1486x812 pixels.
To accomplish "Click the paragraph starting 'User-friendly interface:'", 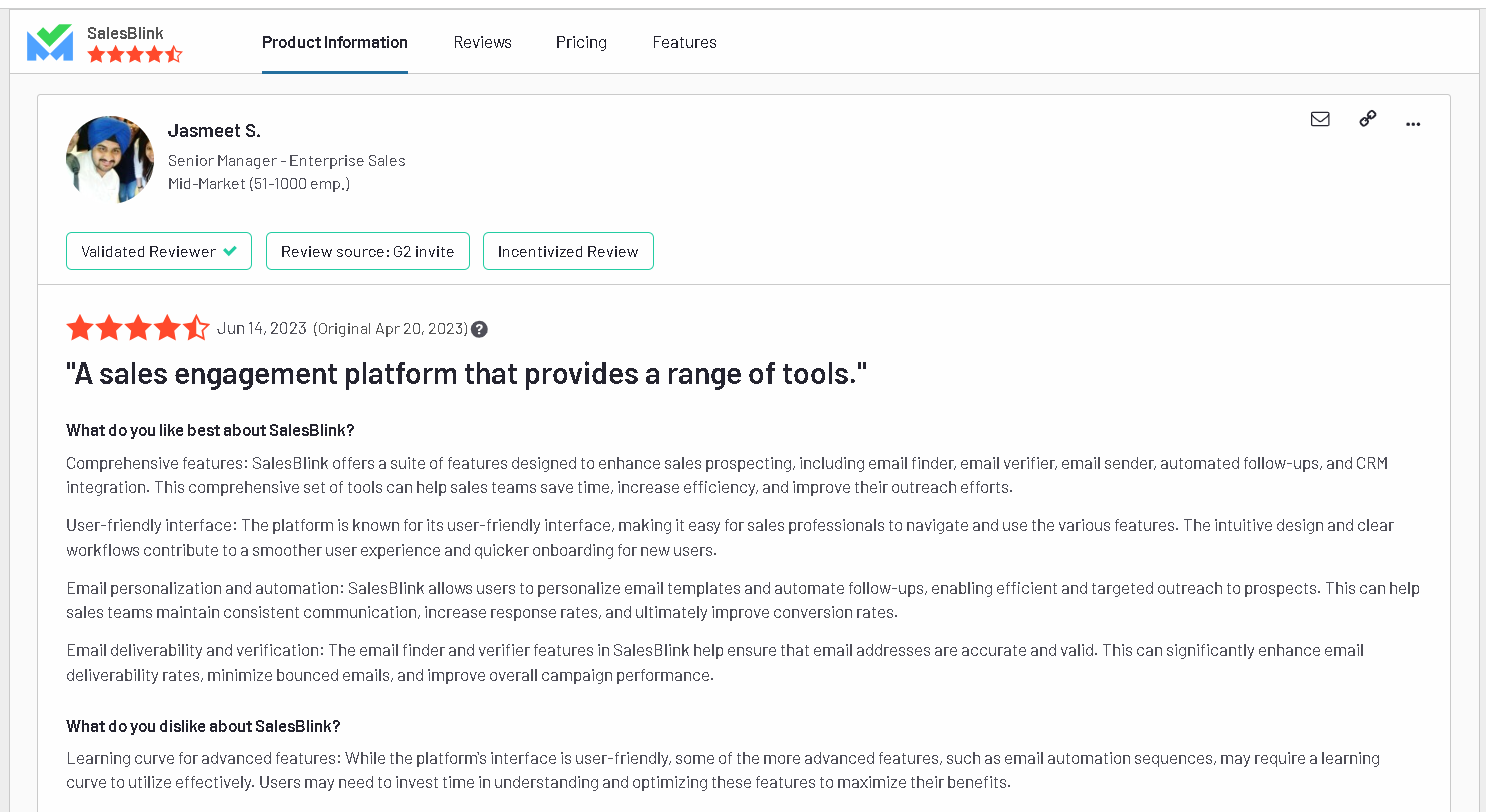I will tap(730, 538).
